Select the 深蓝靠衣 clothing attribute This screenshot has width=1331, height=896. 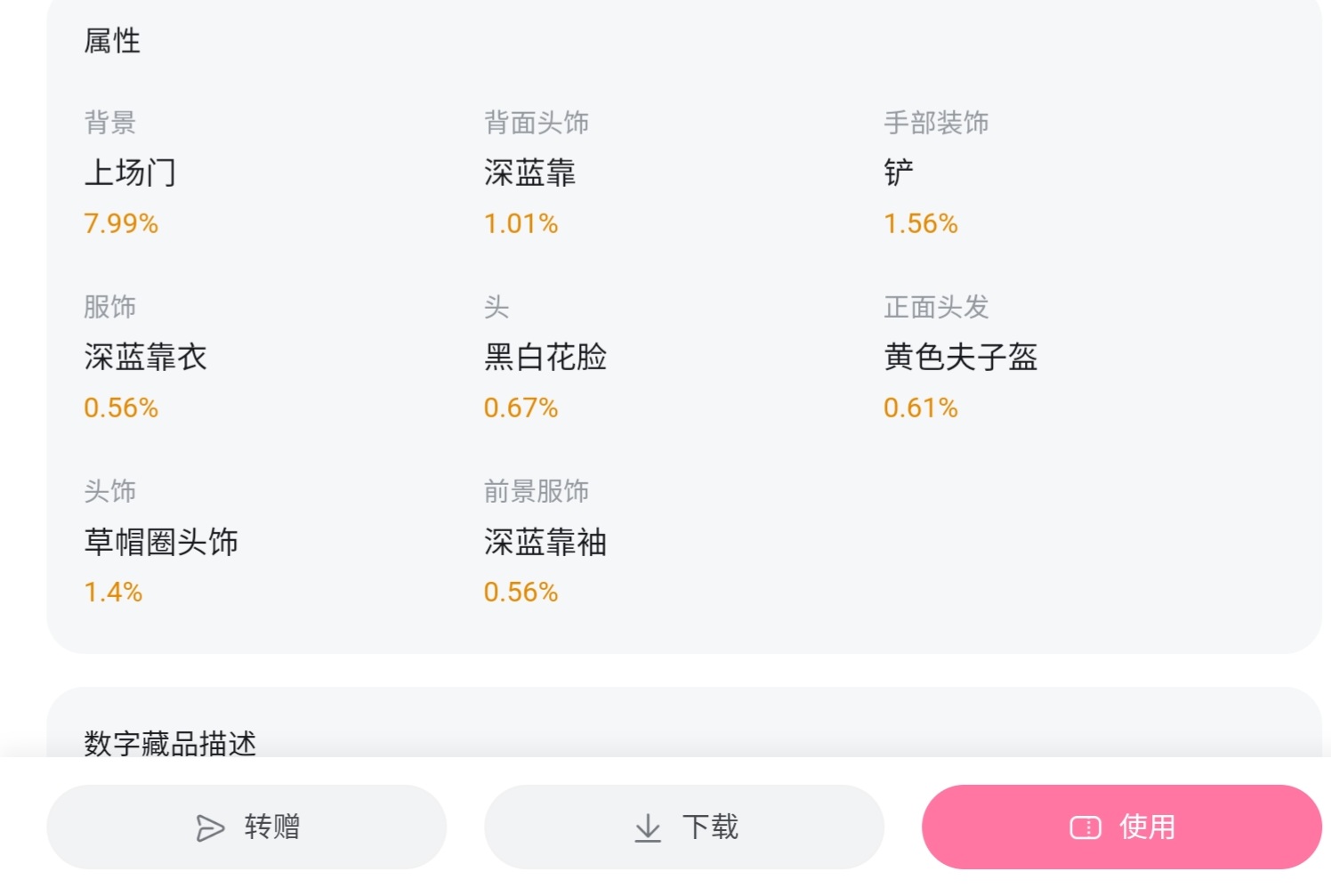pos(145,357)
